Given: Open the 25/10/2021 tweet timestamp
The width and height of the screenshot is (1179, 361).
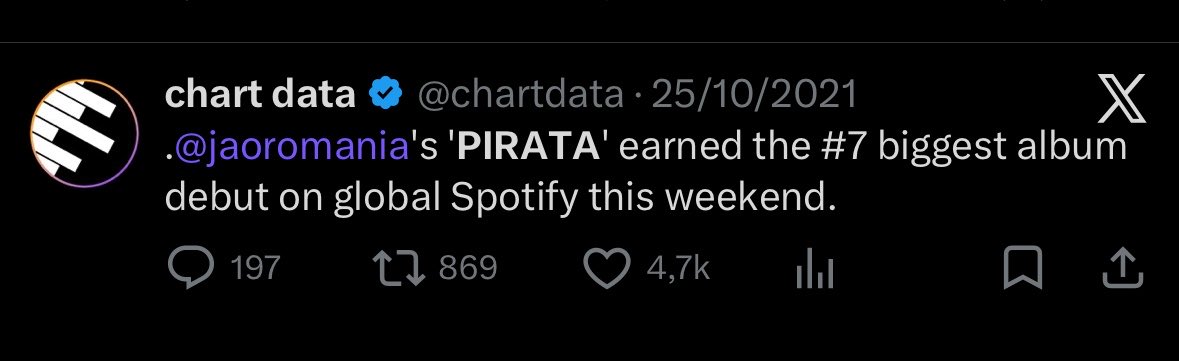Looking at the screenshot, I should tap(754, 95).
